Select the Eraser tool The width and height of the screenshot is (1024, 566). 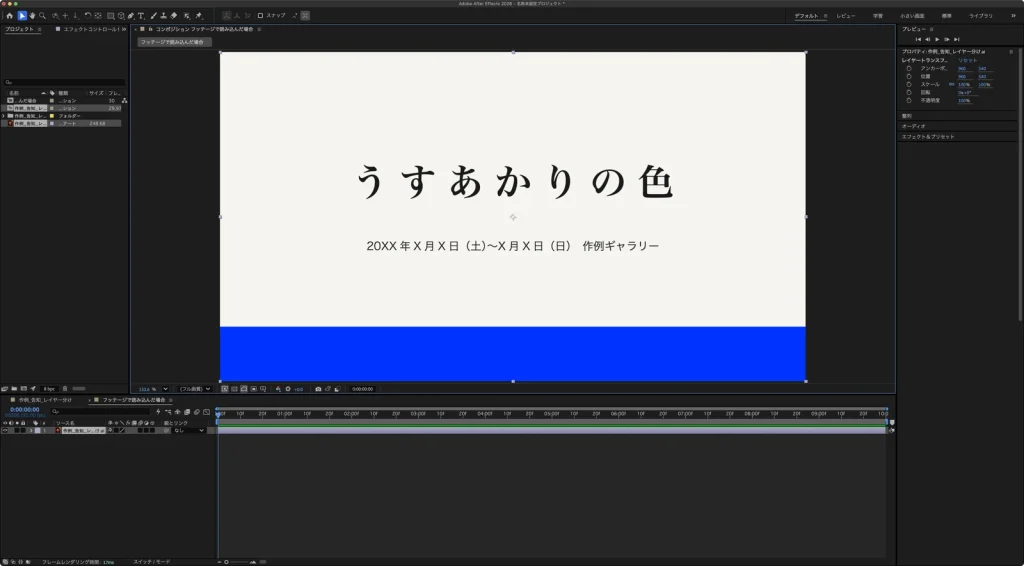(x=174, y=16)
